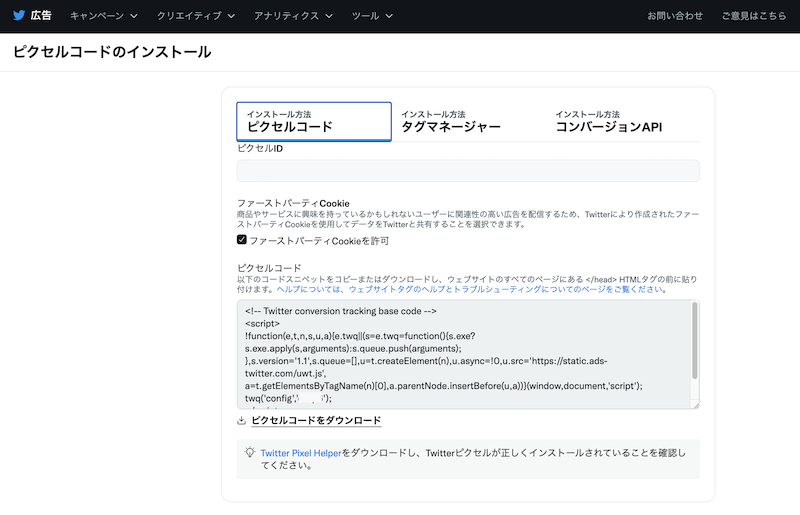The height and width of the screenshot is (515, 800).
Task: Open the クリエイティブ menu
Action: pos(196,16)
